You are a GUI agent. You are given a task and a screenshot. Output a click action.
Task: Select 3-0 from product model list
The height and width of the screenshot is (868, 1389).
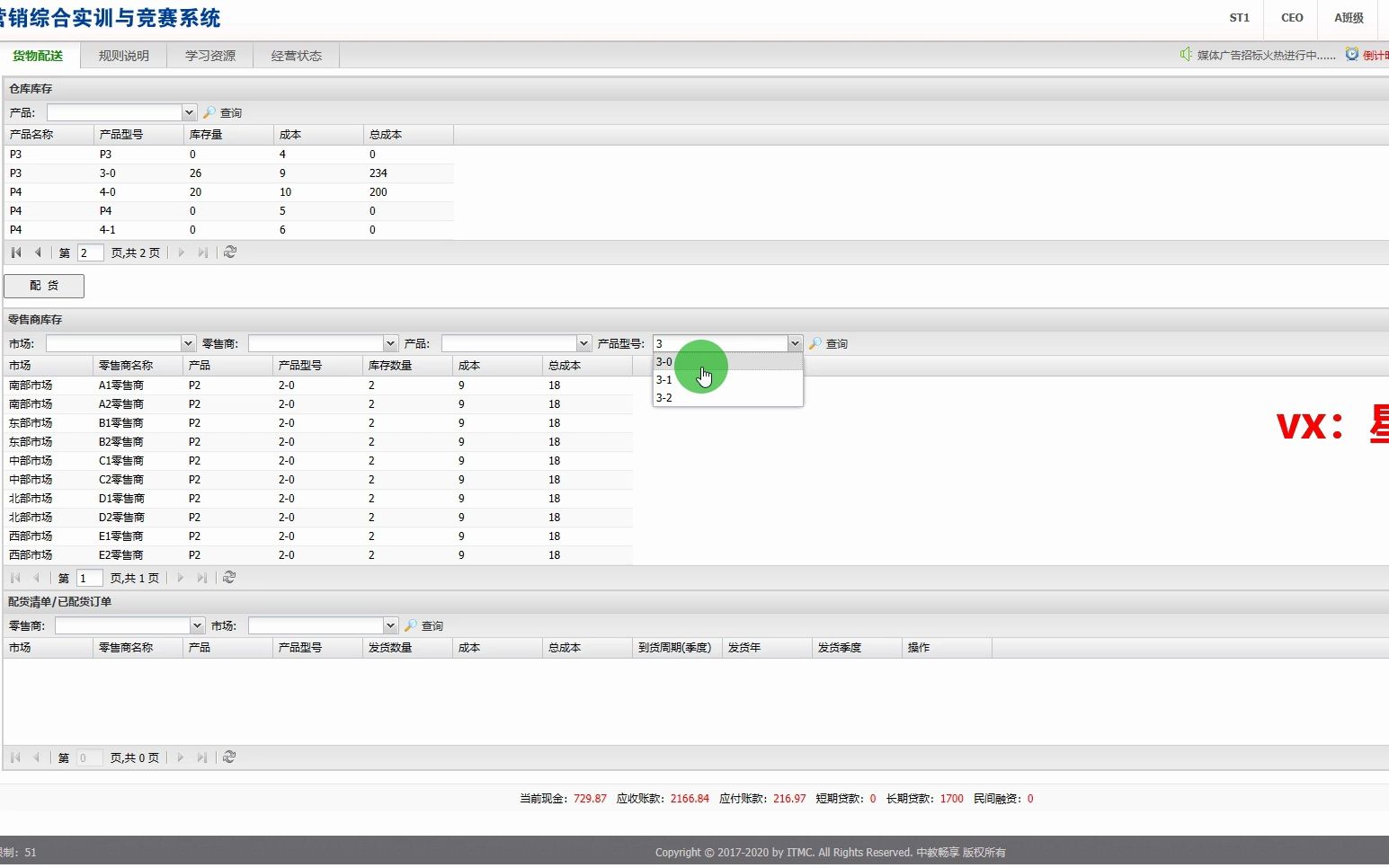click(727, 362)
